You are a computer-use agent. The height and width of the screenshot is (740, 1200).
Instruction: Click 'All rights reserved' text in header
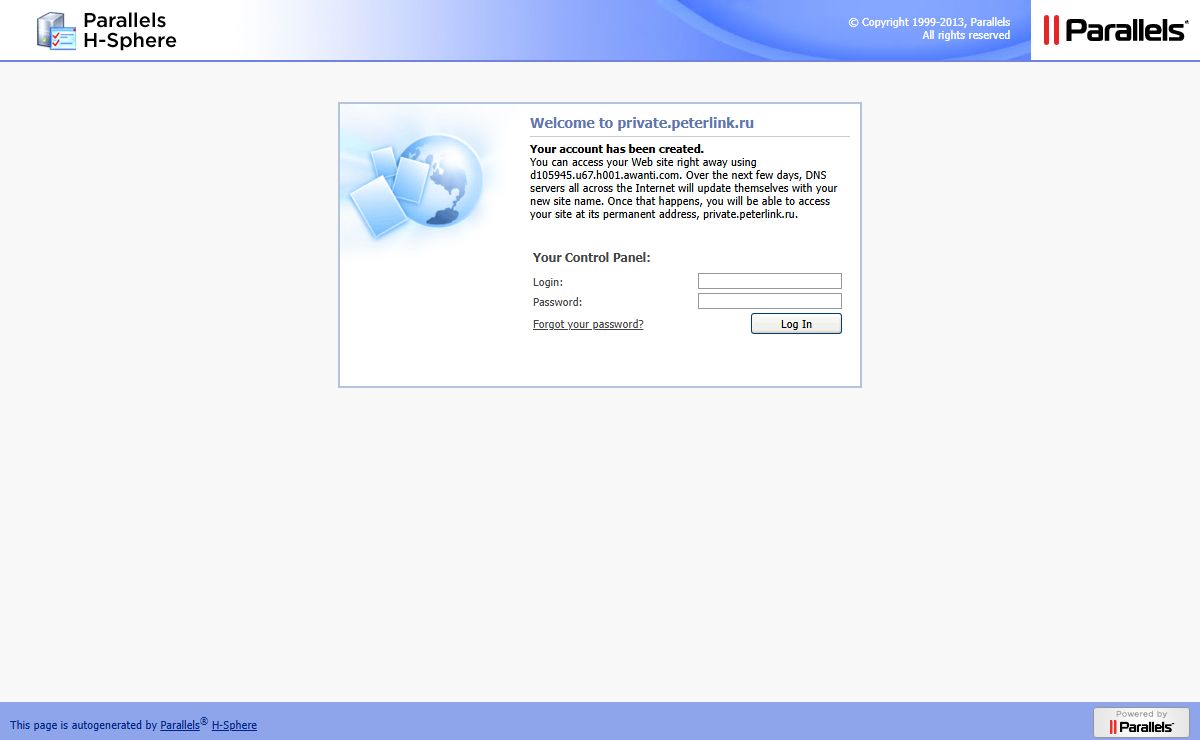(x=966, y=35)
